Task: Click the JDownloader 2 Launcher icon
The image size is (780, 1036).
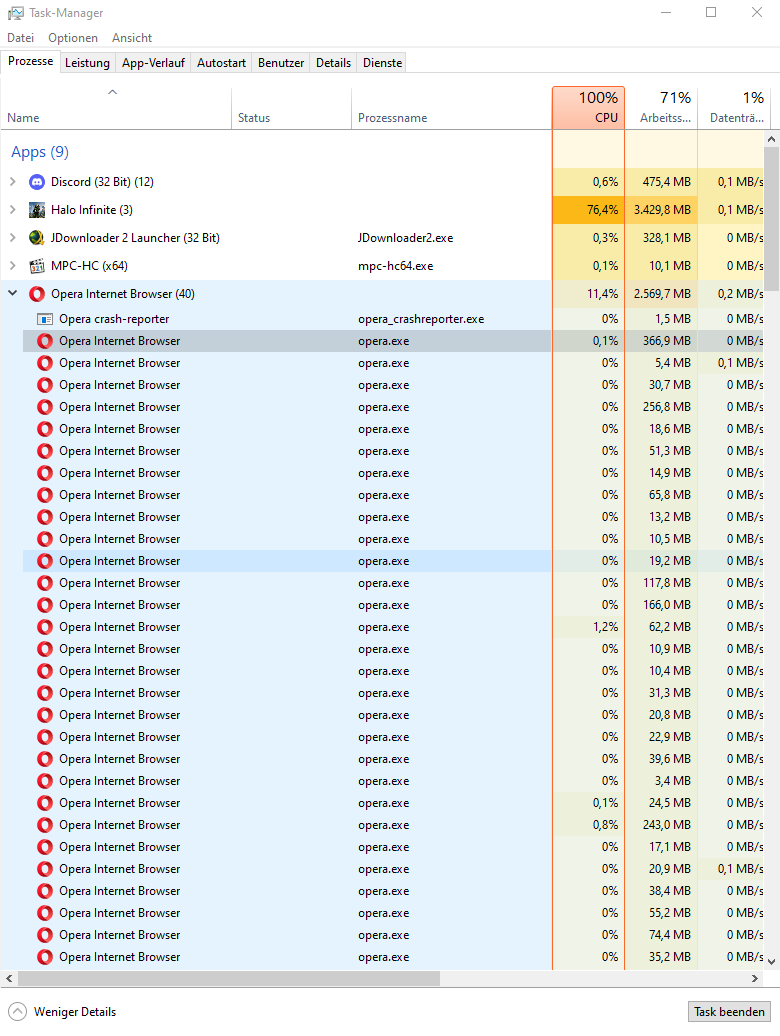Action: (37, 238)
